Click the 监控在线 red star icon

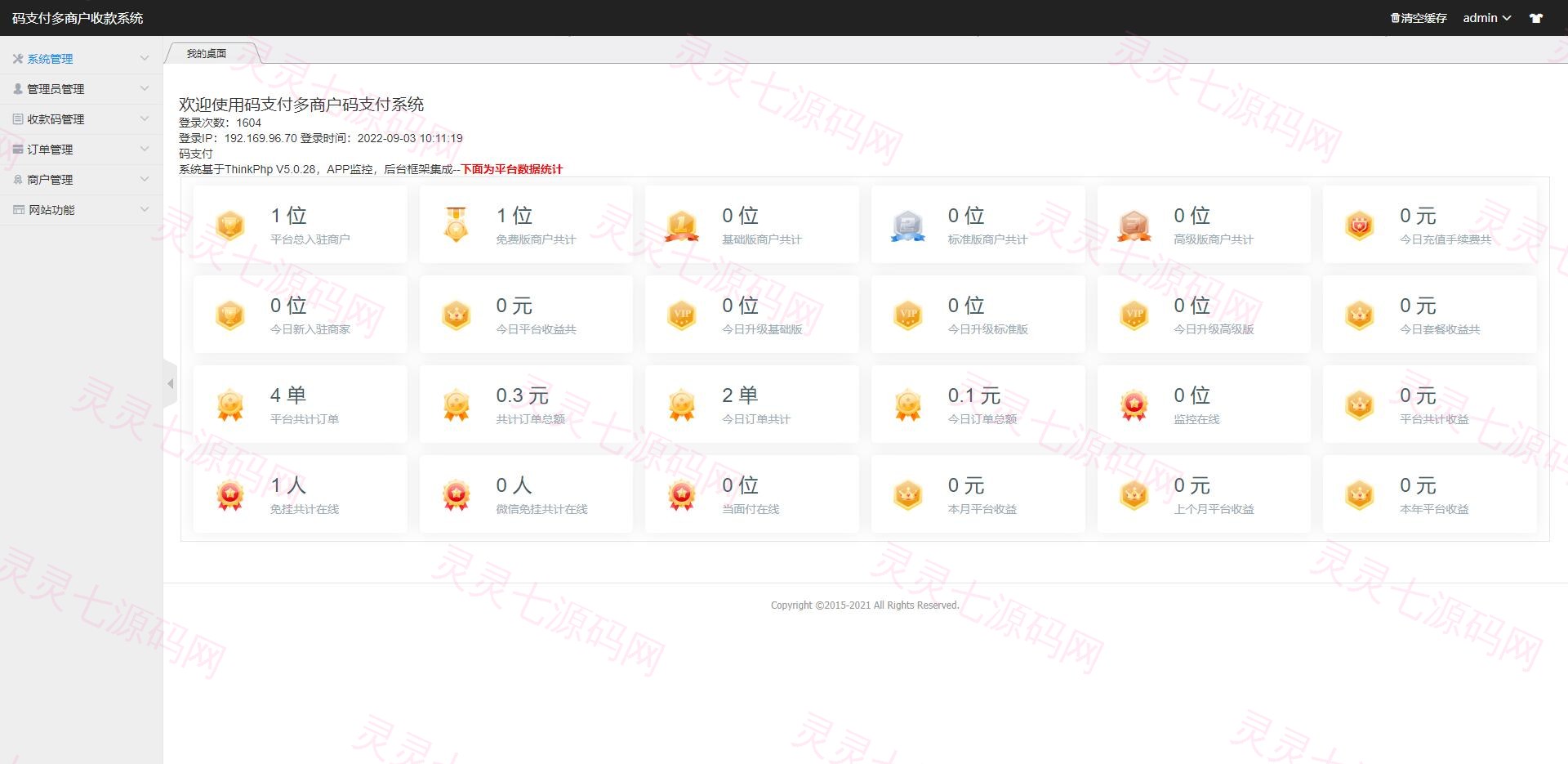click(x=1134, y=404)
